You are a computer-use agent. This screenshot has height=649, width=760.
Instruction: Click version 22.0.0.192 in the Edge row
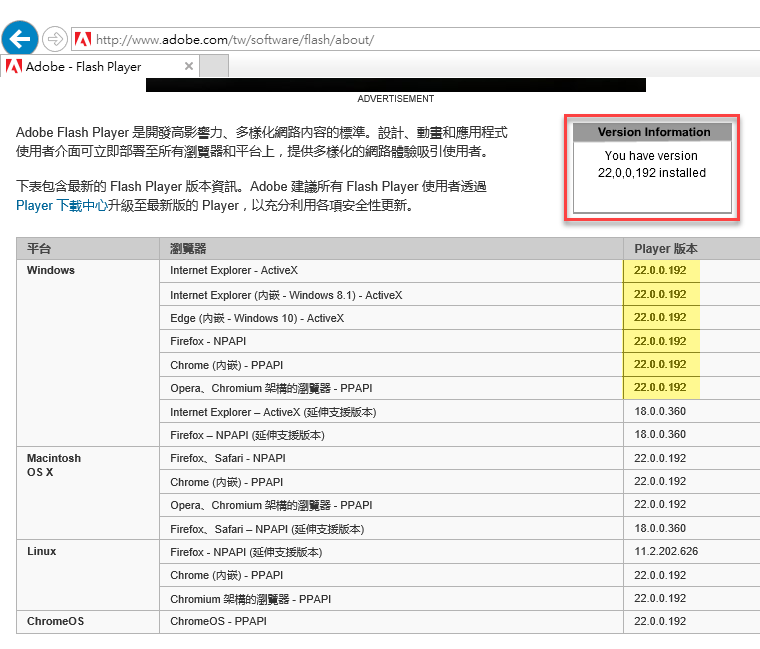(x=660, y=317)
